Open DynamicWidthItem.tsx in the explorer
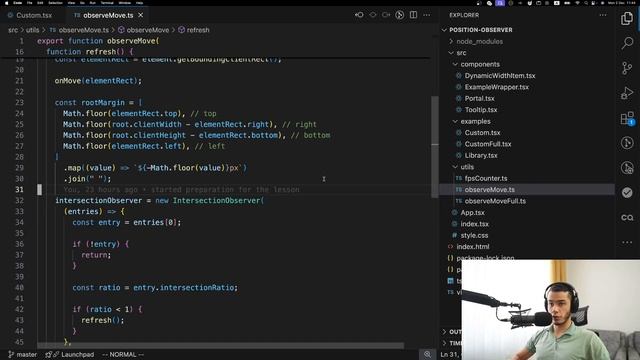This screenshot has width=640, height=360. click(x=500, y=76)
